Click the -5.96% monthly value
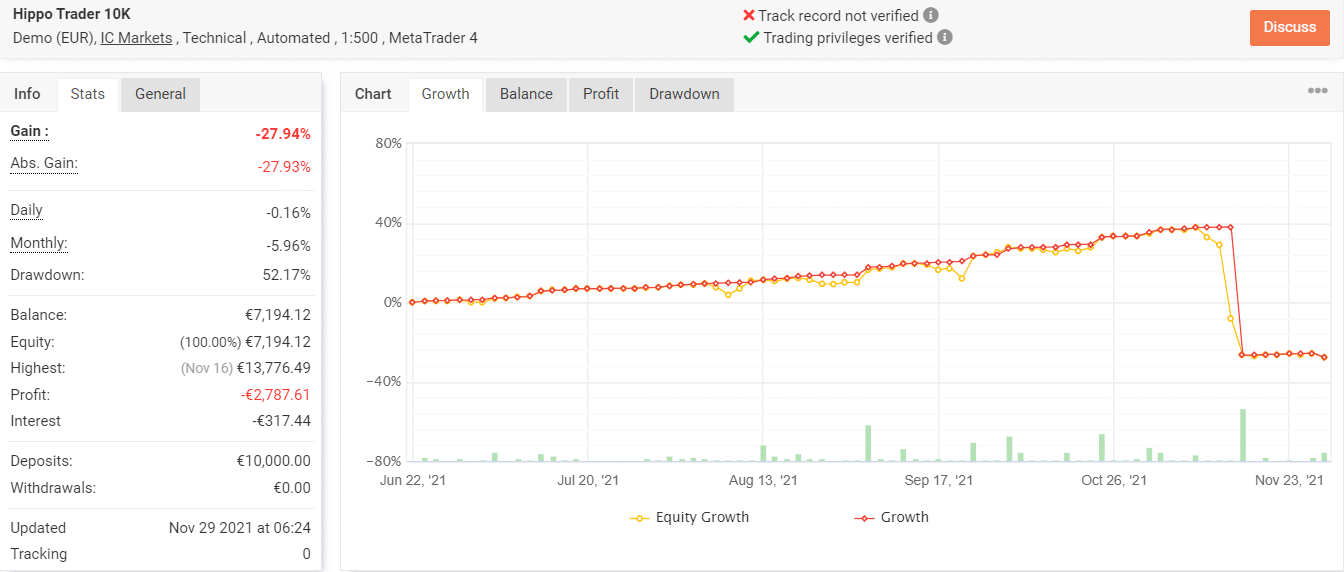 (x=288, y=246)
